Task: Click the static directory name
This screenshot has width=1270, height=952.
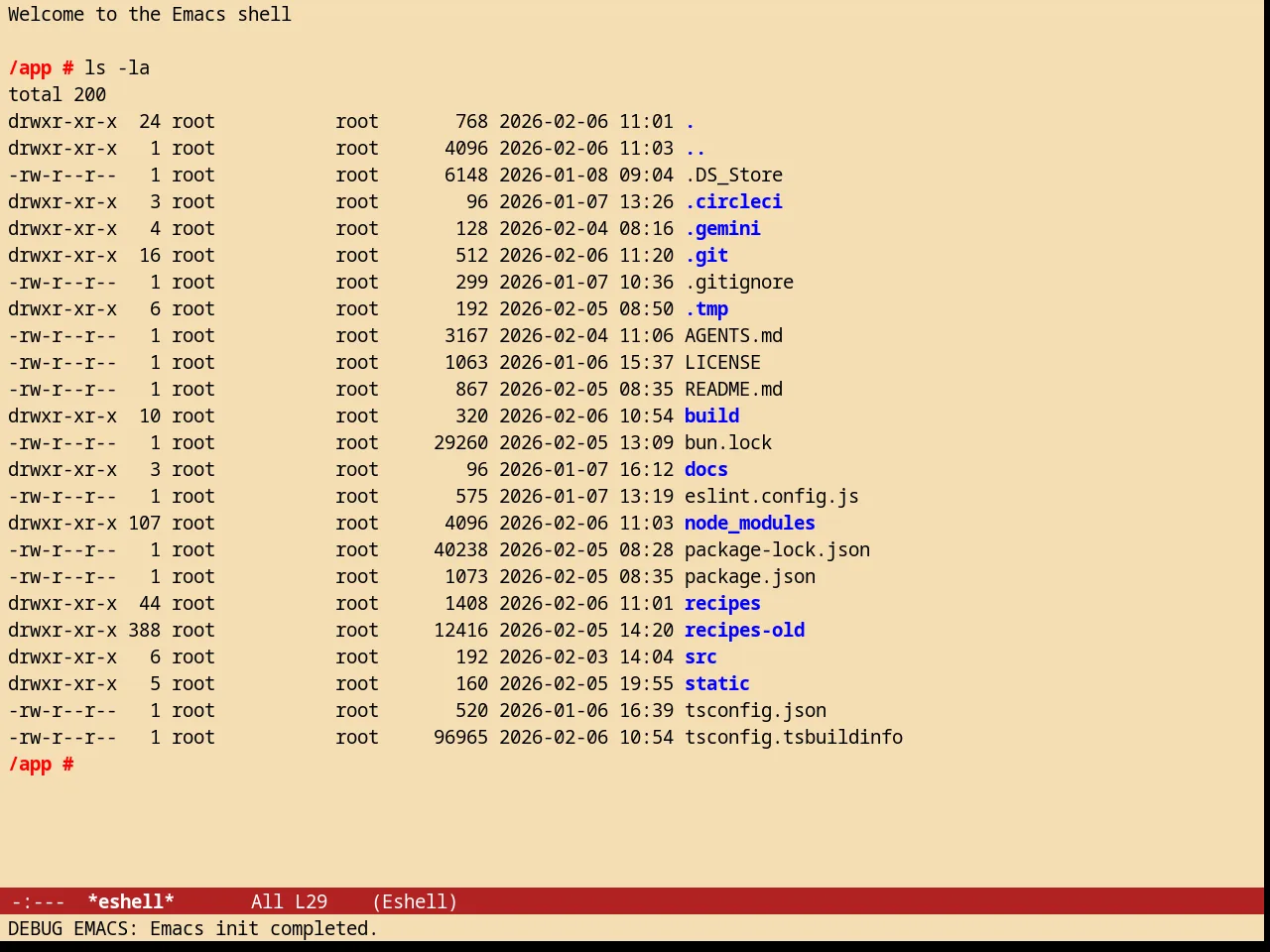Action: (x=717, y=684)
